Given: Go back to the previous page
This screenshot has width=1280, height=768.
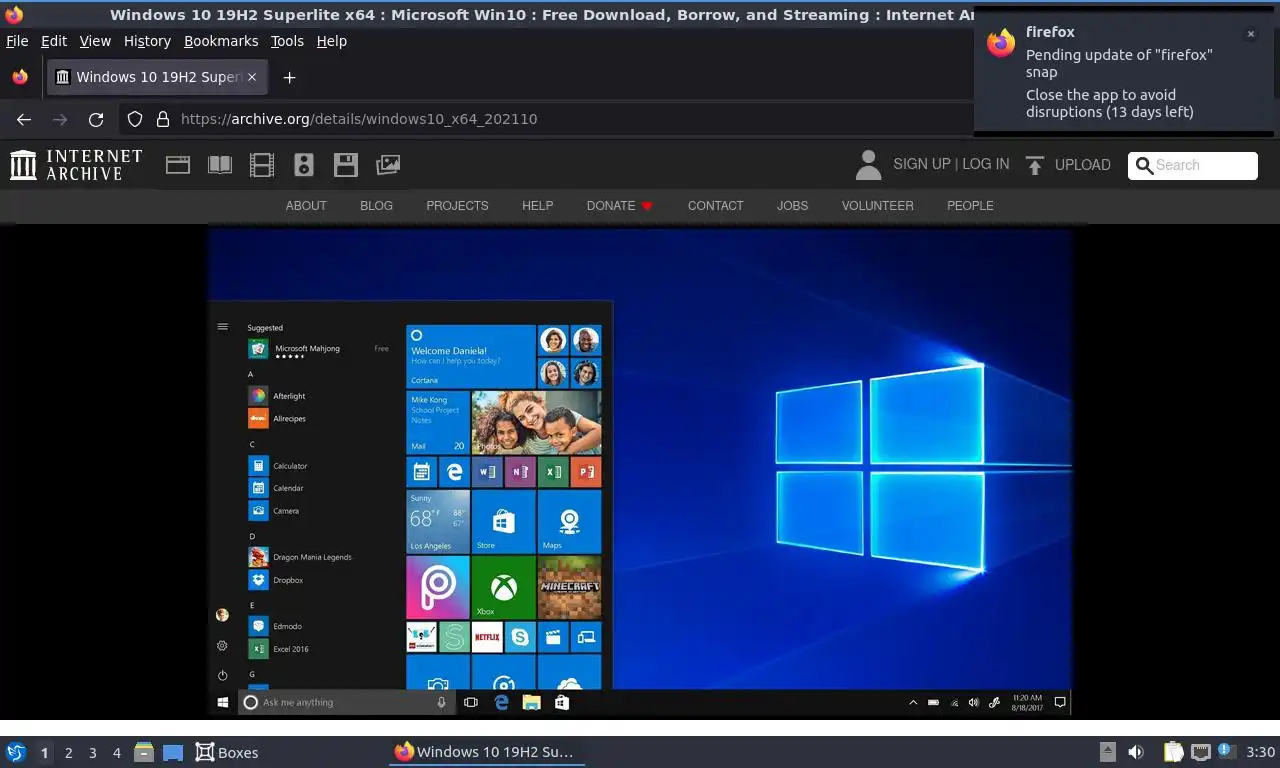Looking at the screenshot, I should 24,119.
